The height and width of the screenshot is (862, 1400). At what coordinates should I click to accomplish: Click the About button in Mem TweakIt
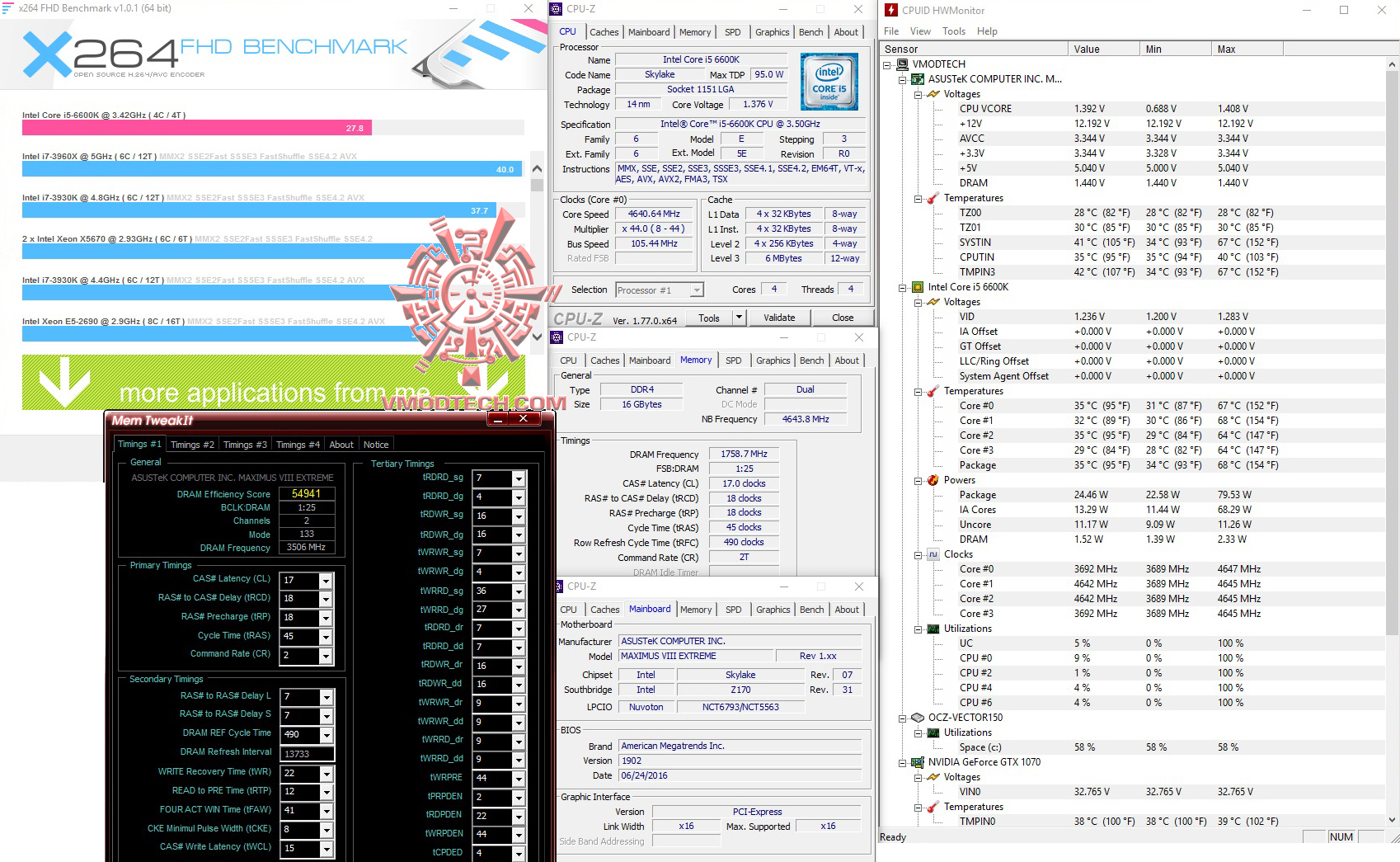pyautogui.click(x=341, y=444)
